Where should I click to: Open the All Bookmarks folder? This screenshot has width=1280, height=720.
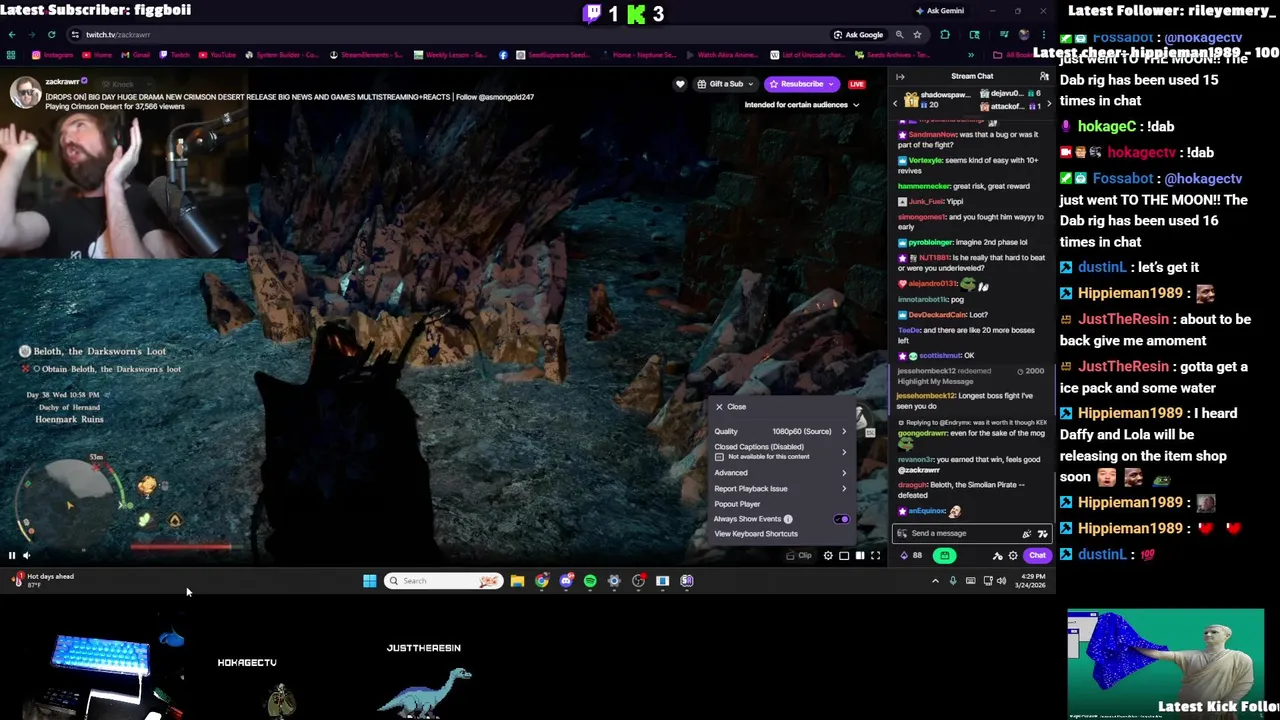(x=1015, y=55)
